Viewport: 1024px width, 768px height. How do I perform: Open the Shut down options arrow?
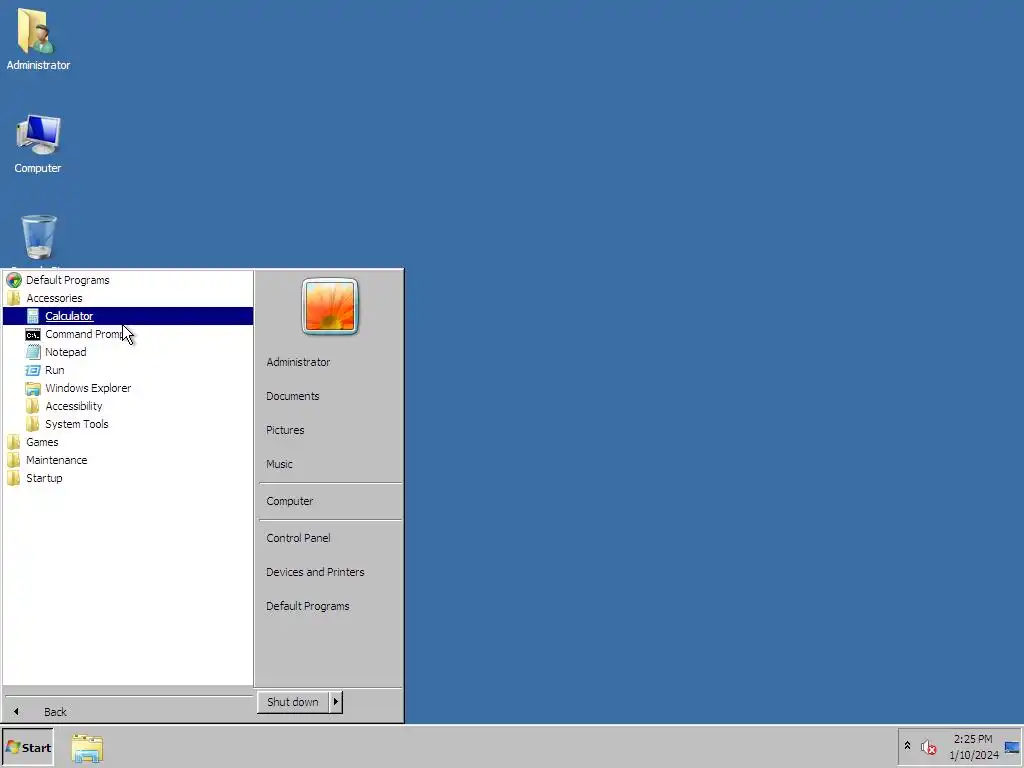tap(336, 702)
